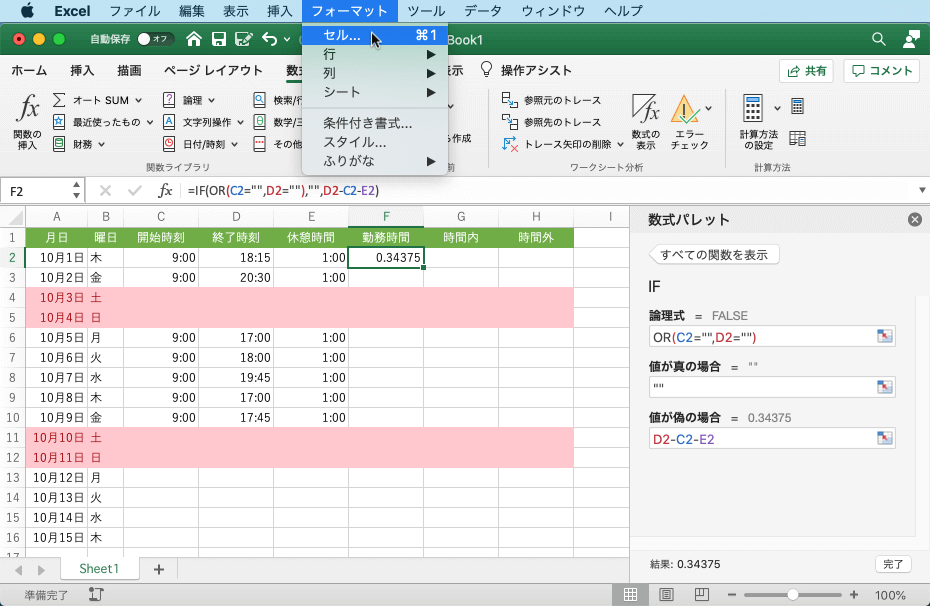Expand the 文字列操作 dropdown arrow
The height and width of the screenshot is (606, 930).
pos(240,122)
